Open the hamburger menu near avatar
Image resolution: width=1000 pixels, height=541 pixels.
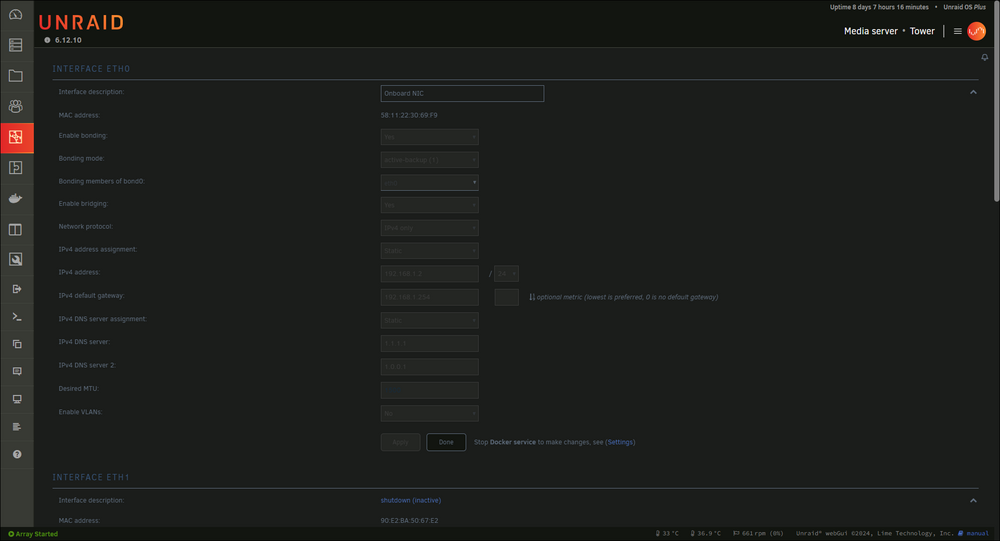pos(957,31)
